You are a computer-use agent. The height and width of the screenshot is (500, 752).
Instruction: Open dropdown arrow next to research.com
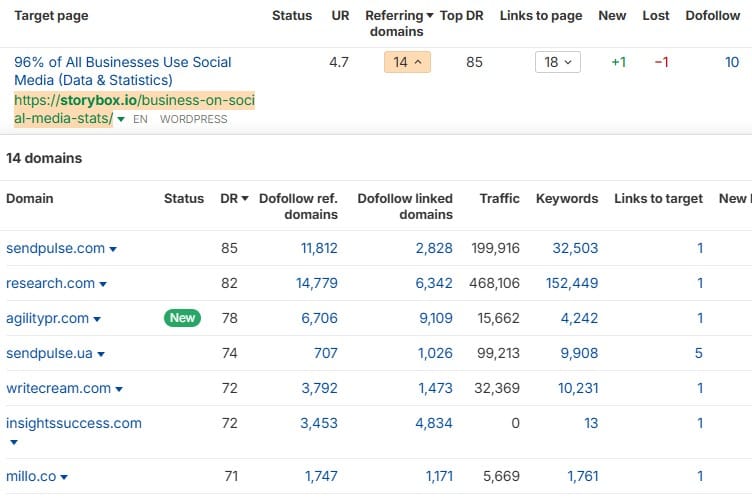tap(103, 284)
